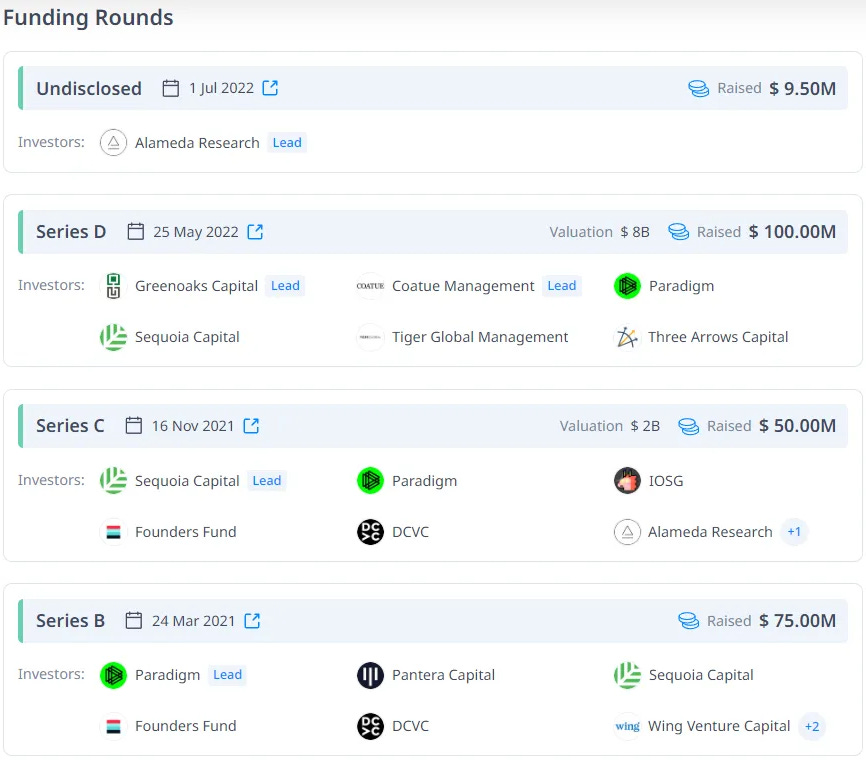Click the Series C round title

(x=70, y=426)
